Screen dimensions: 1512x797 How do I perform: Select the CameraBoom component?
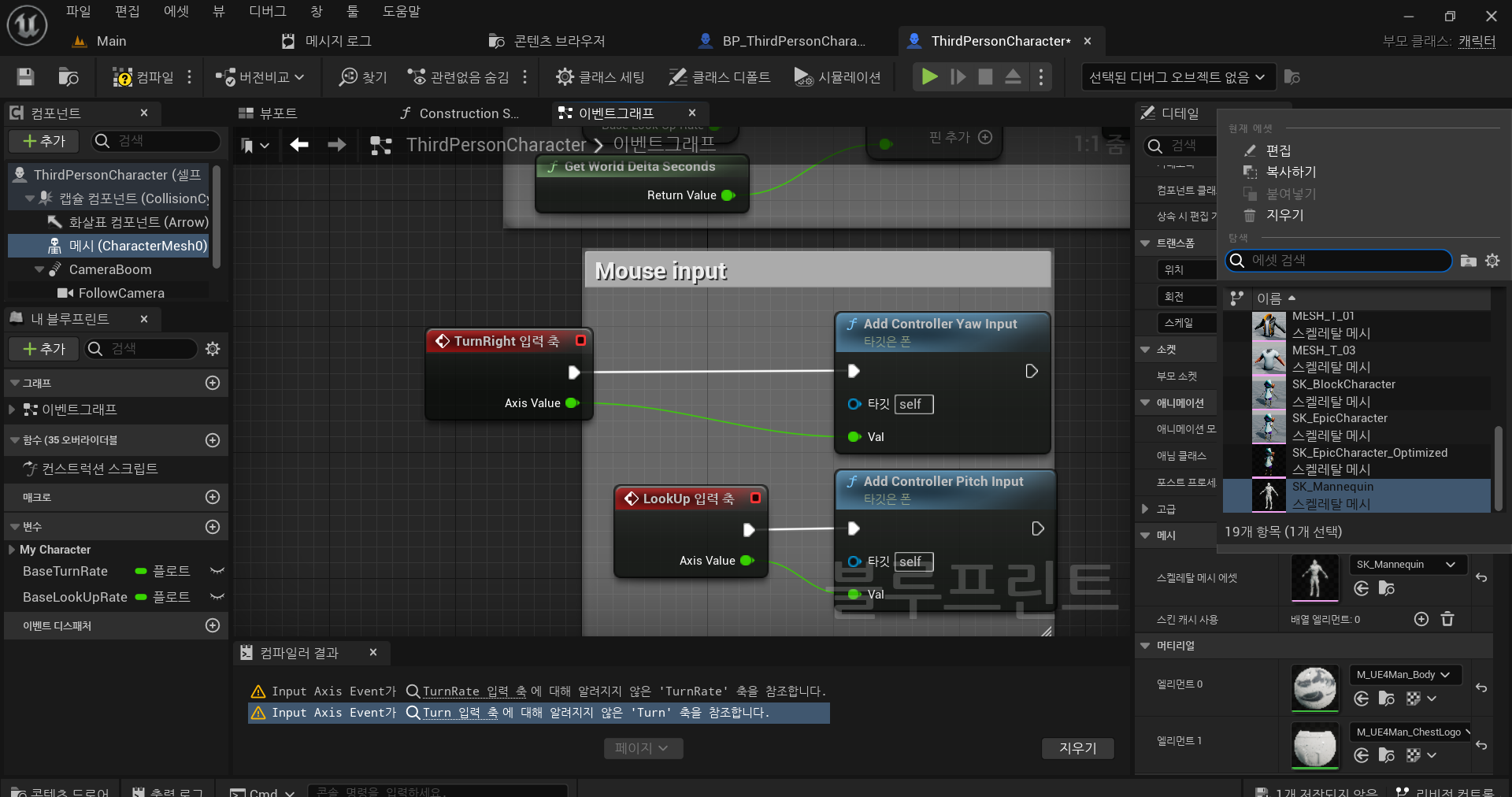click(109, 269)
